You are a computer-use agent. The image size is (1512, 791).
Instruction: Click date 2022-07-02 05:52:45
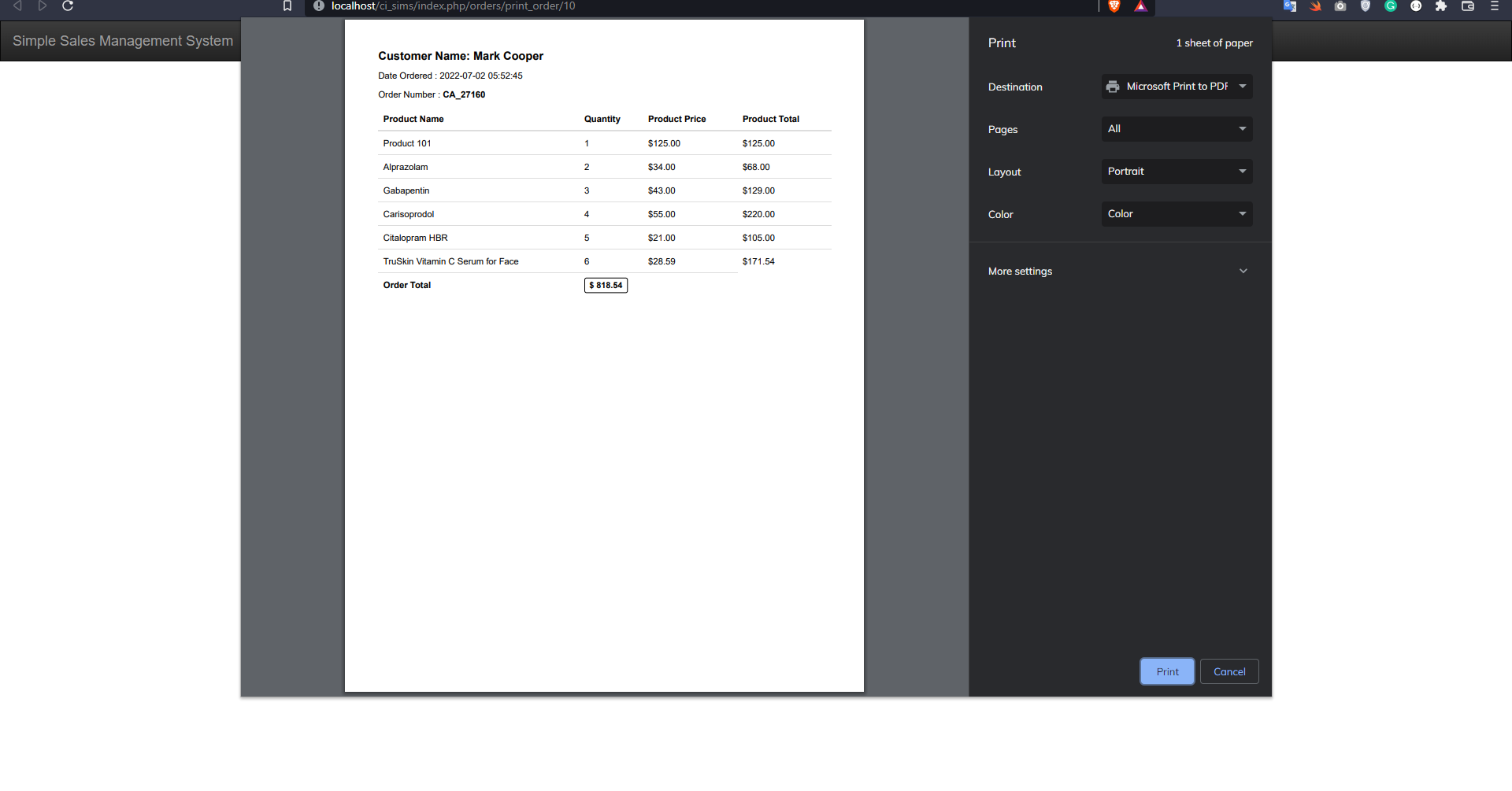coord(481,76)
